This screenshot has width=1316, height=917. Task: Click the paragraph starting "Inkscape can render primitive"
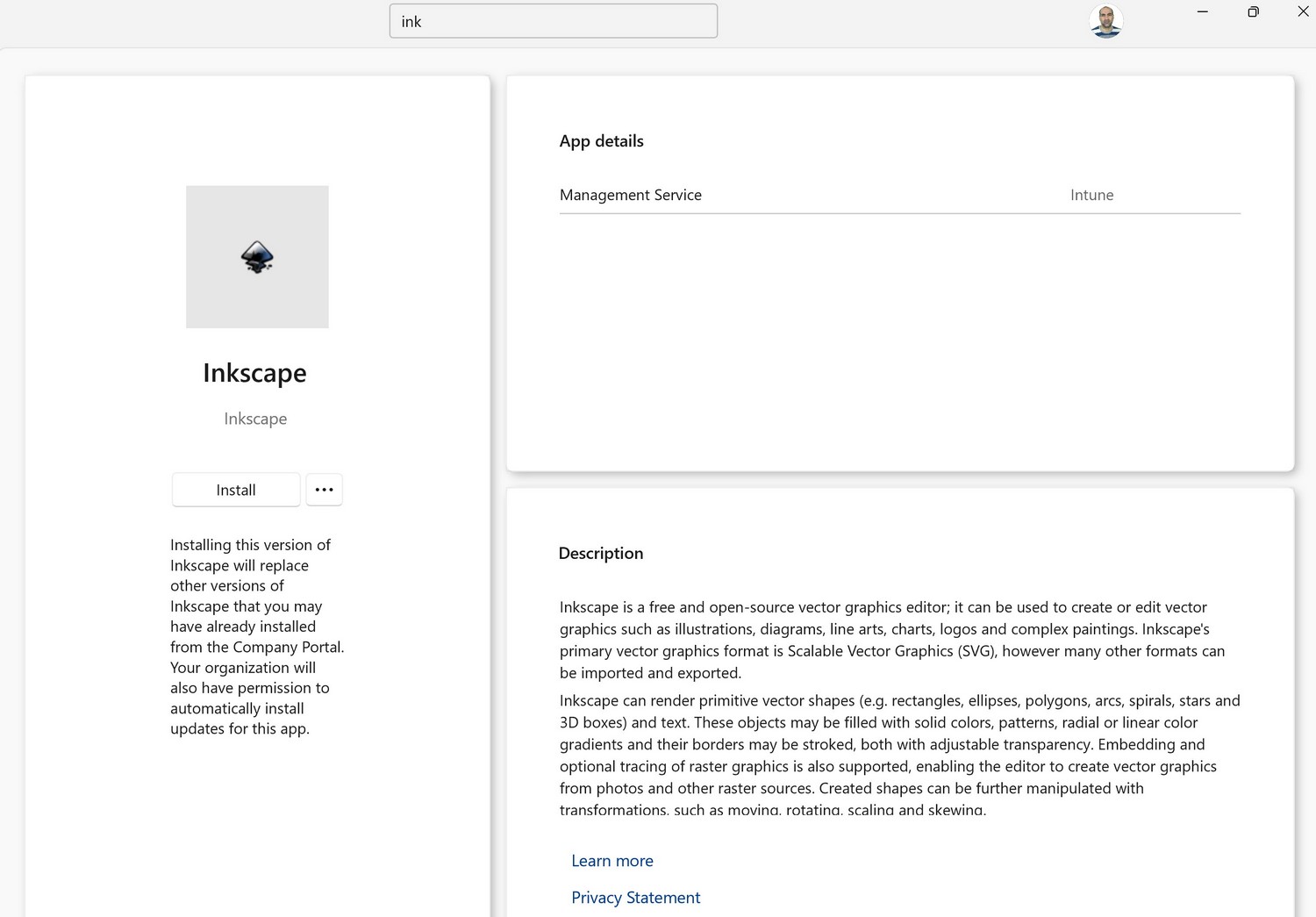pos(900,755)
